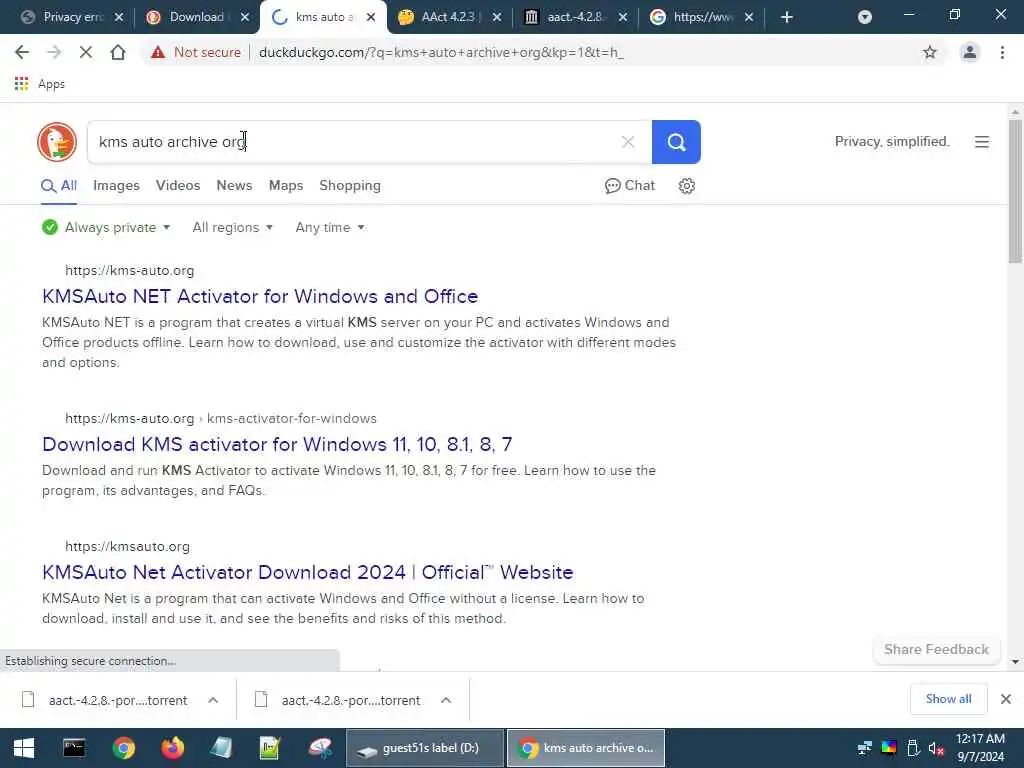Image resolution: width=1024 pixels, height=768 pixels.
Task: Open the DuckDuckGo hamburger menu
Action: tap(982, 142)
